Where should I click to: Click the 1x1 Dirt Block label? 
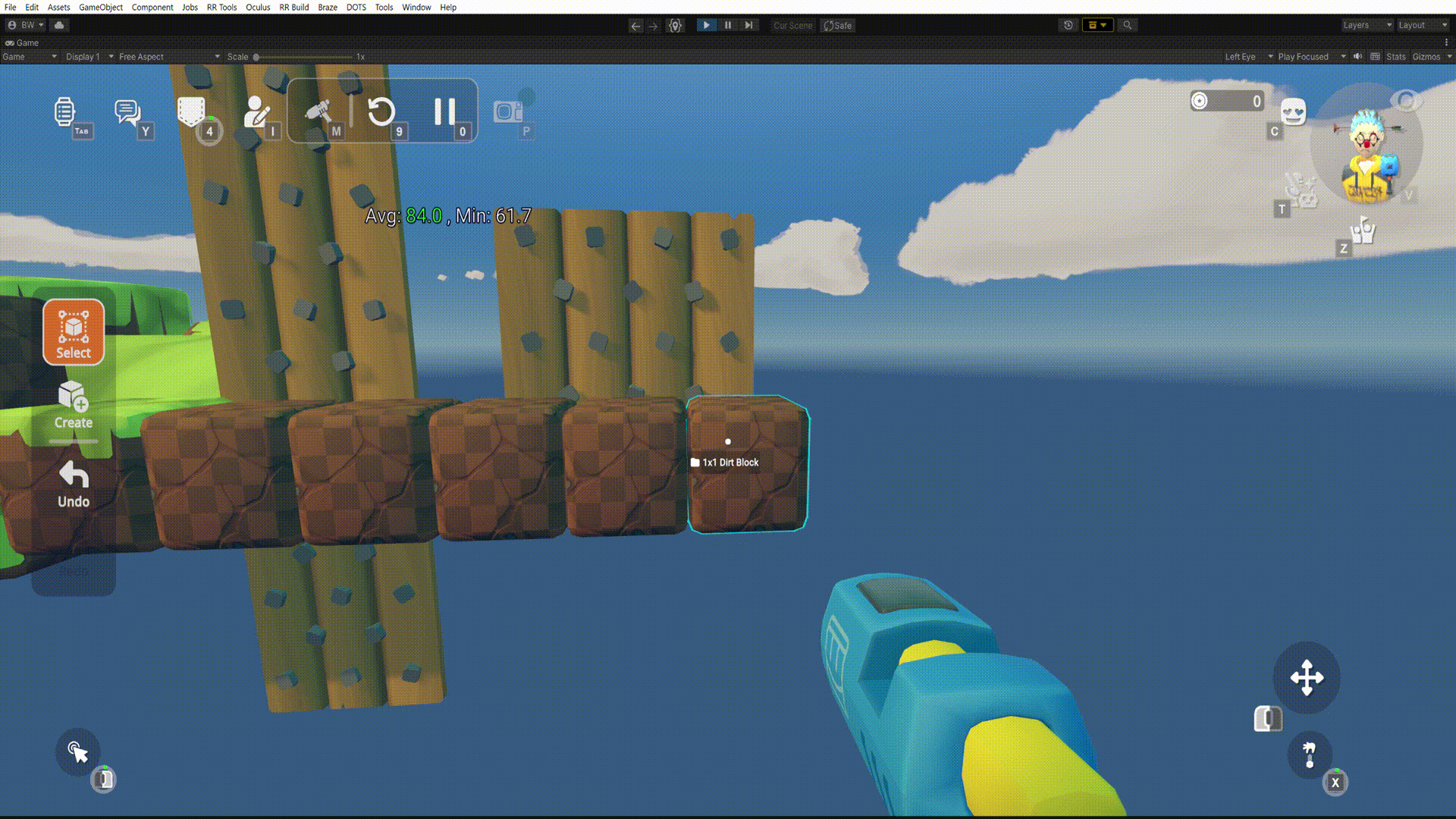tap(724, 462)
